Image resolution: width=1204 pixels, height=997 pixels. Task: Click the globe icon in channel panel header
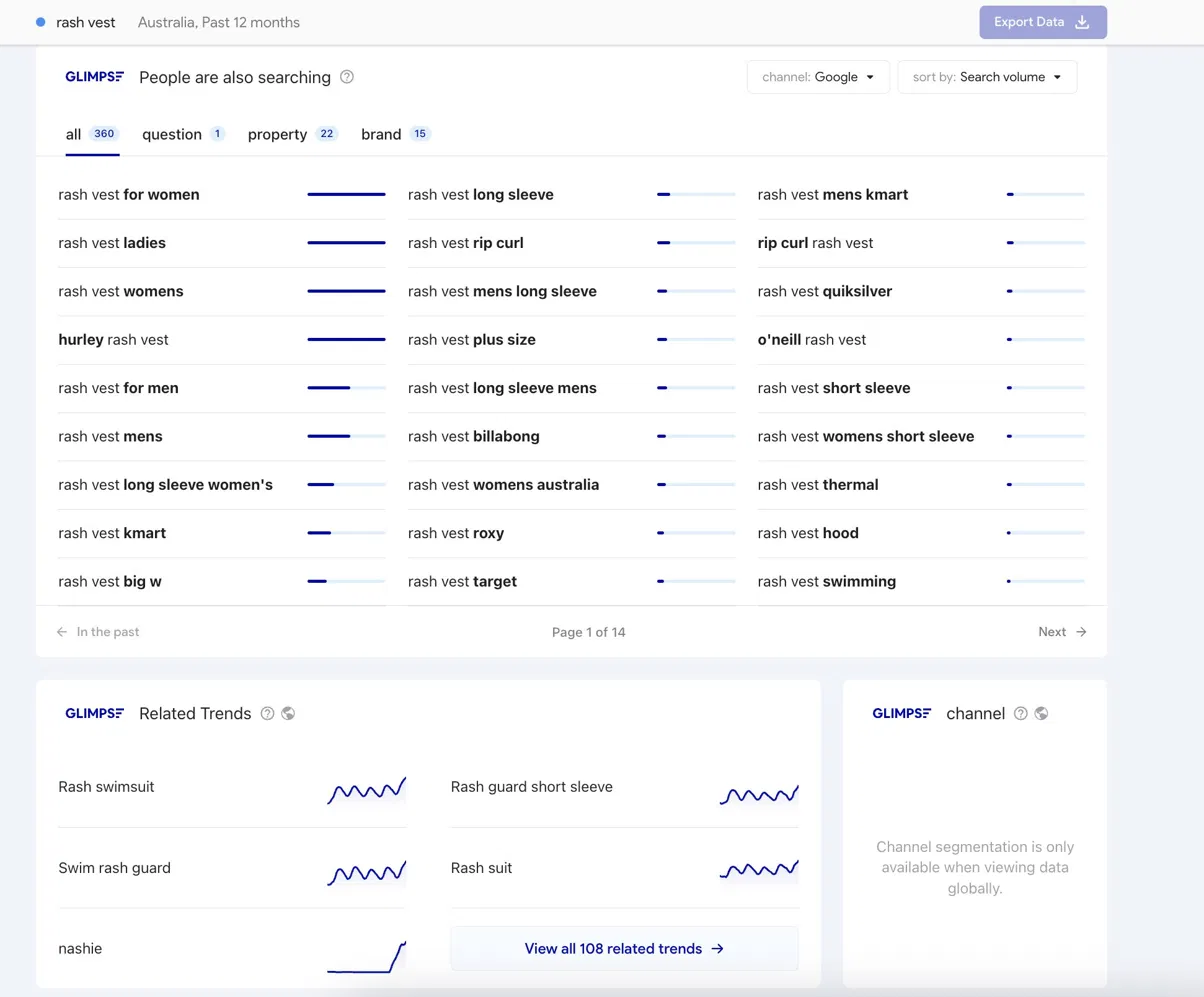click(x=1042, y=714)
